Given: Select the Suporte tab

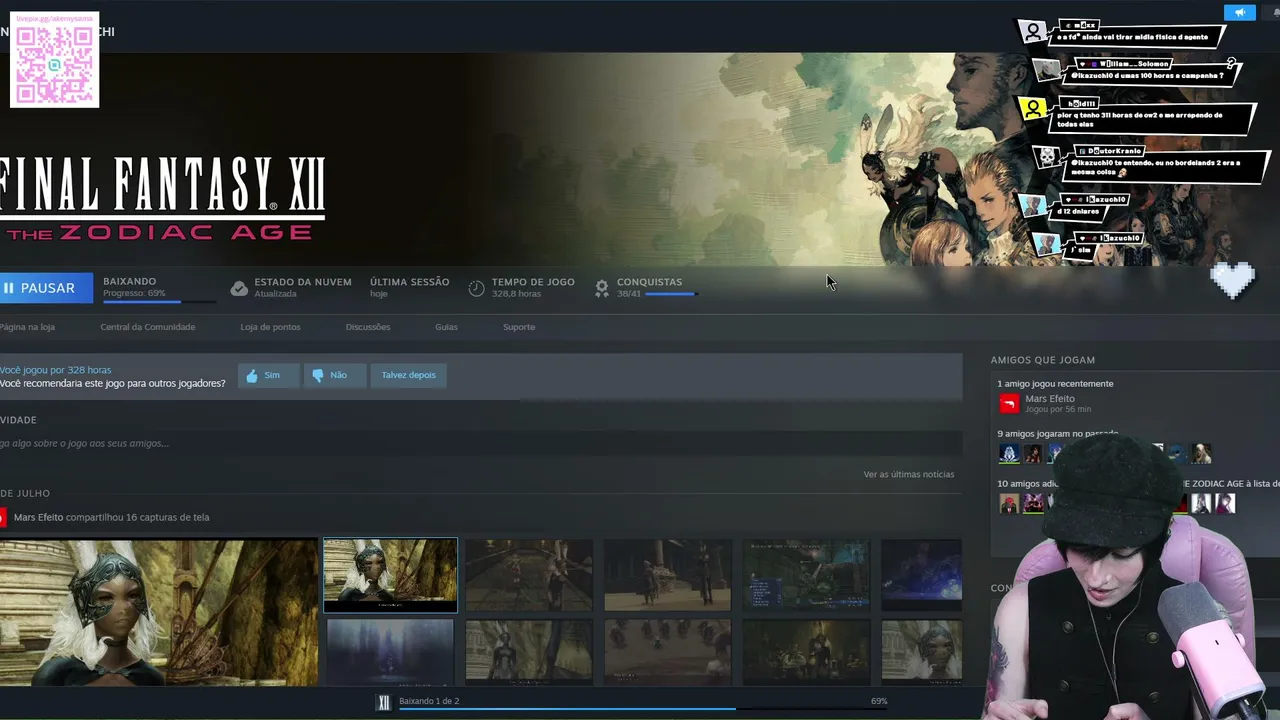Looking at the screenshot, I should (519, 327).
